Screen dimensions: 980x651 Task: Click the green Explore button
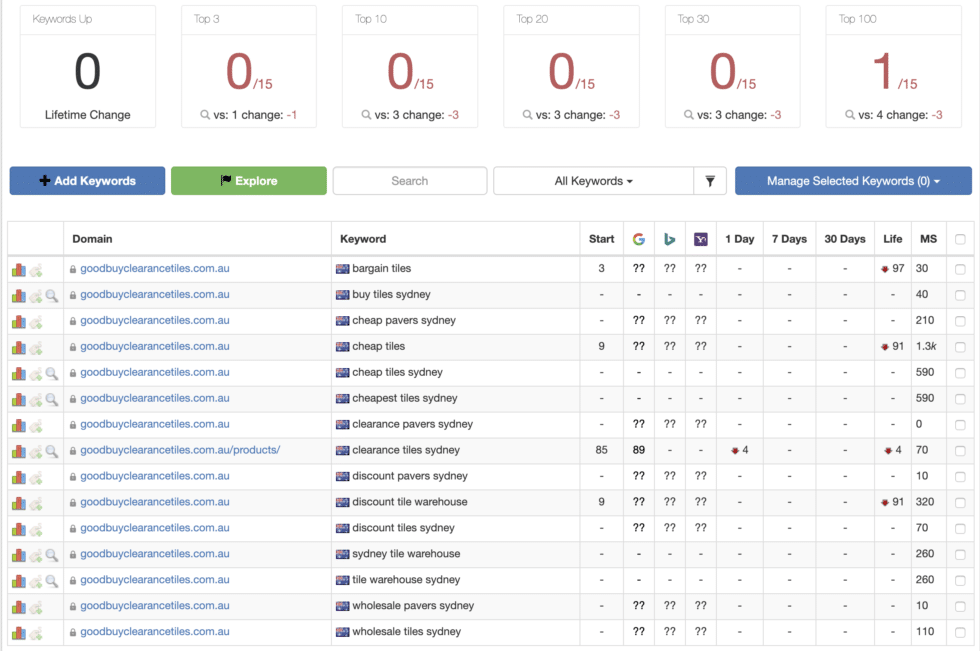click(249, 181)
